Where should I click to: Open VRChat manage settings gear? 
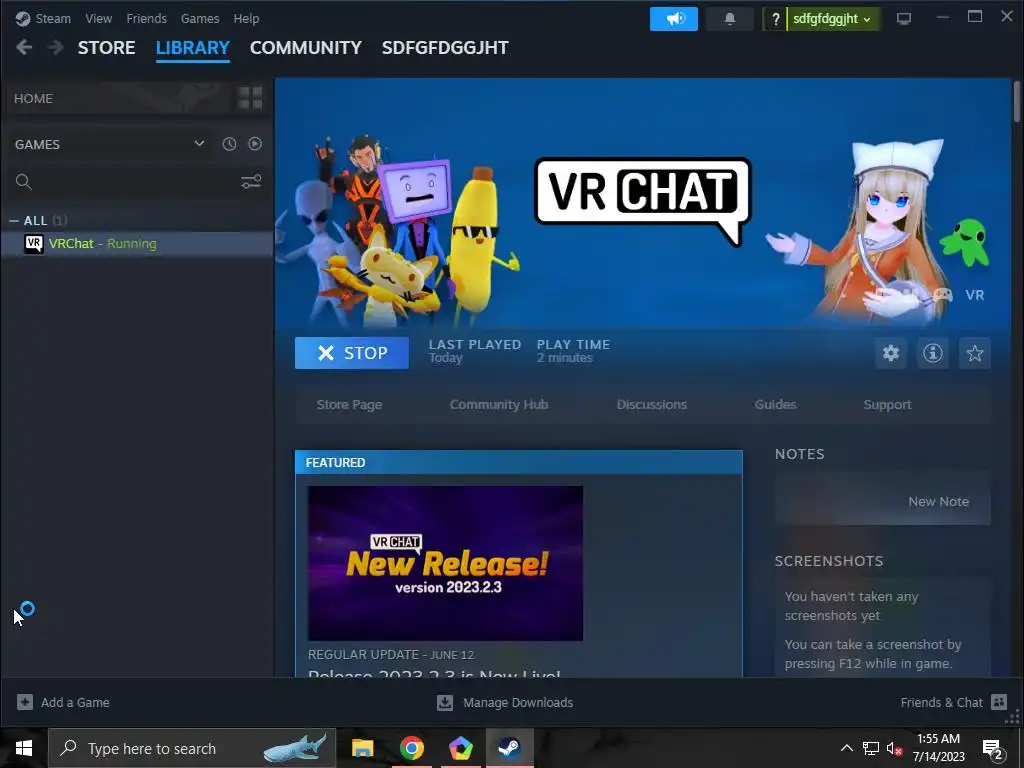(891, 353)
